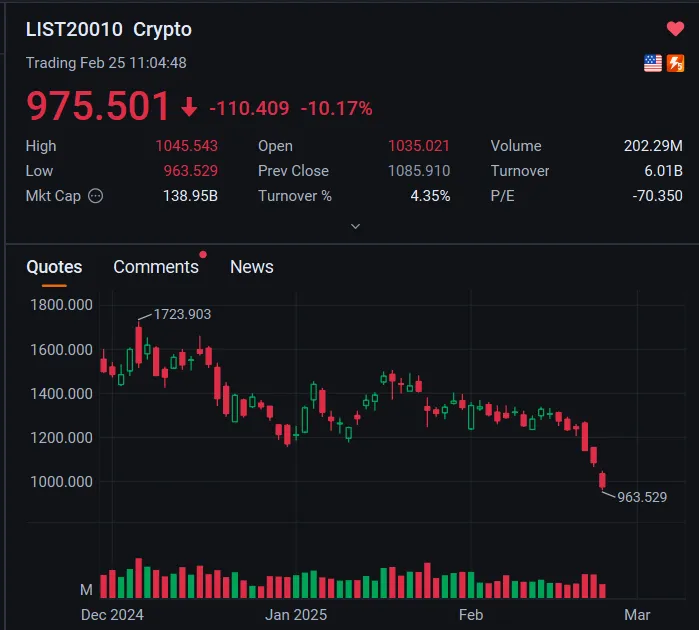
Task: Click the Jan 2025 date label
Action: (296, 615)
